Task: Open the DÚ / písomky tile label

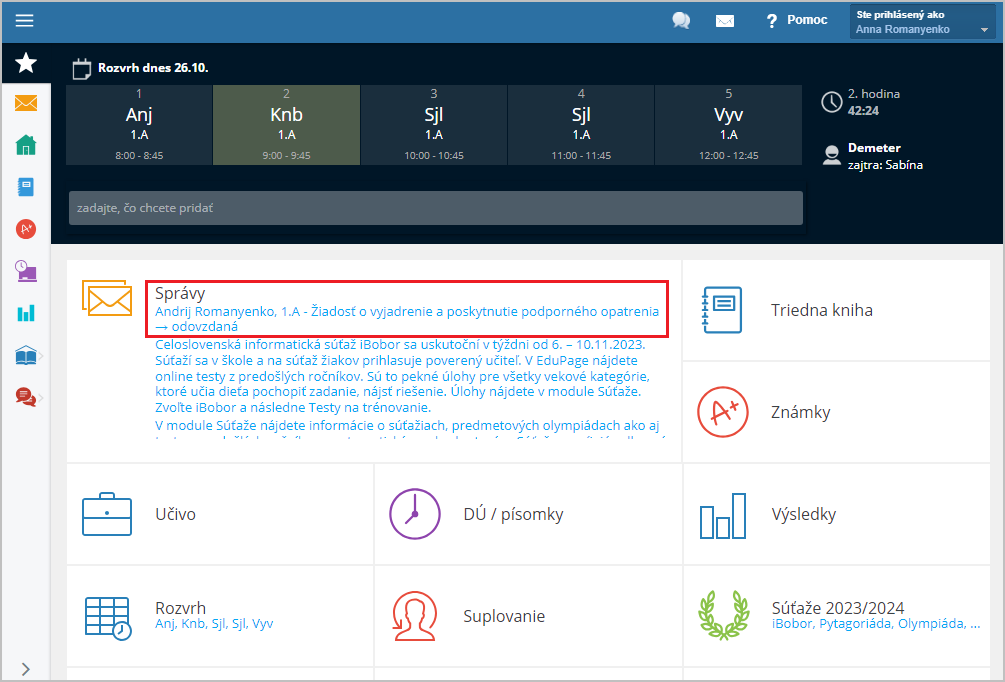Action: pos(513,514)
